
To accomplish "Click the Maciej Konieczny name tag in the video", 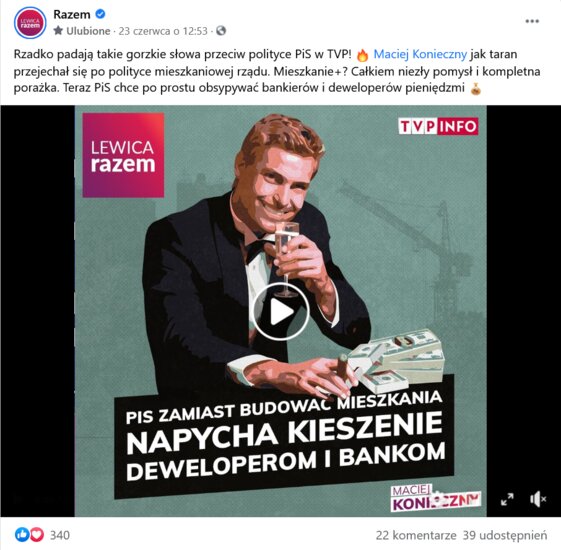I will point(436,498).
